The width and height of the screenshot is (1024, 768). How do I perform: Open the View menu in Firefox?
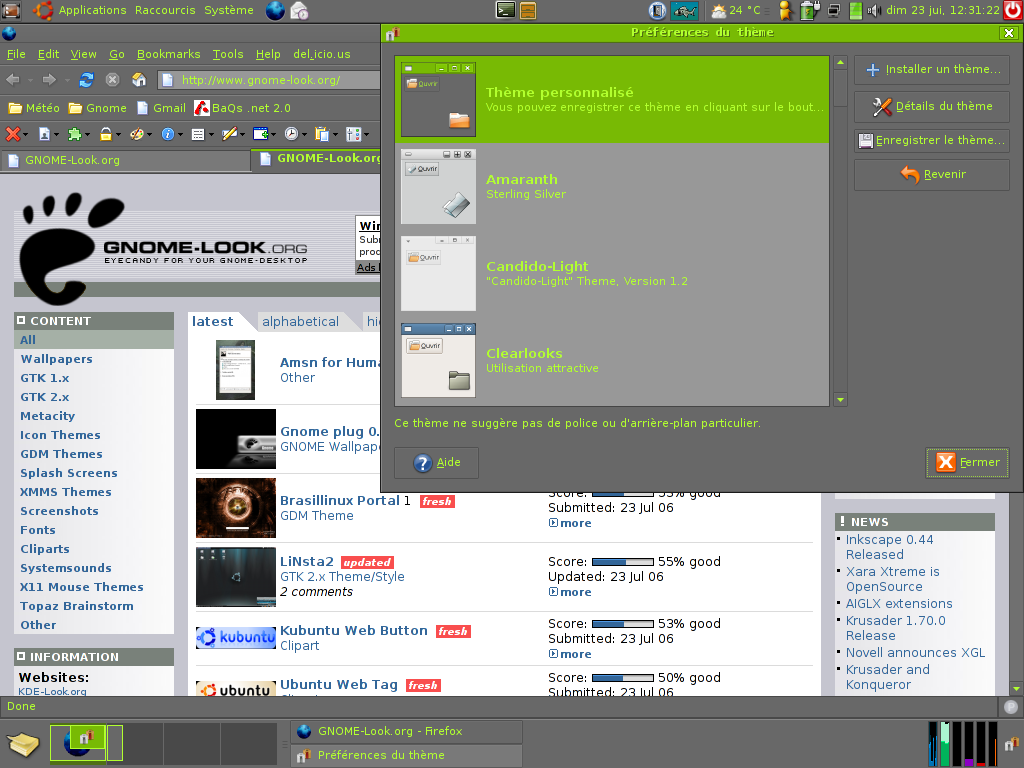tap(84, 54)
